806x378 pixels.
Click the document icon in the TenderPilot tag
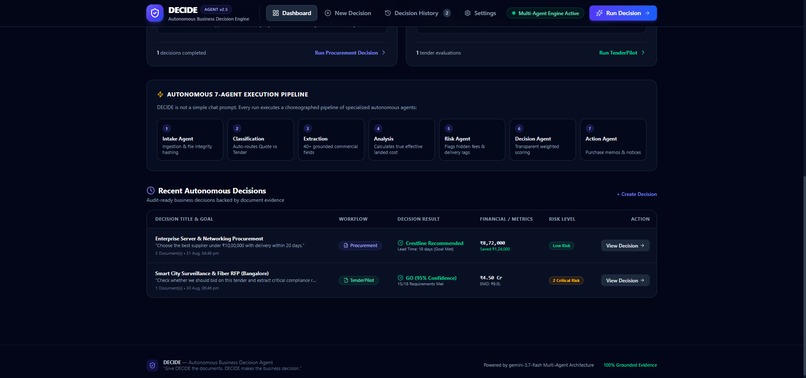point(346,281)
